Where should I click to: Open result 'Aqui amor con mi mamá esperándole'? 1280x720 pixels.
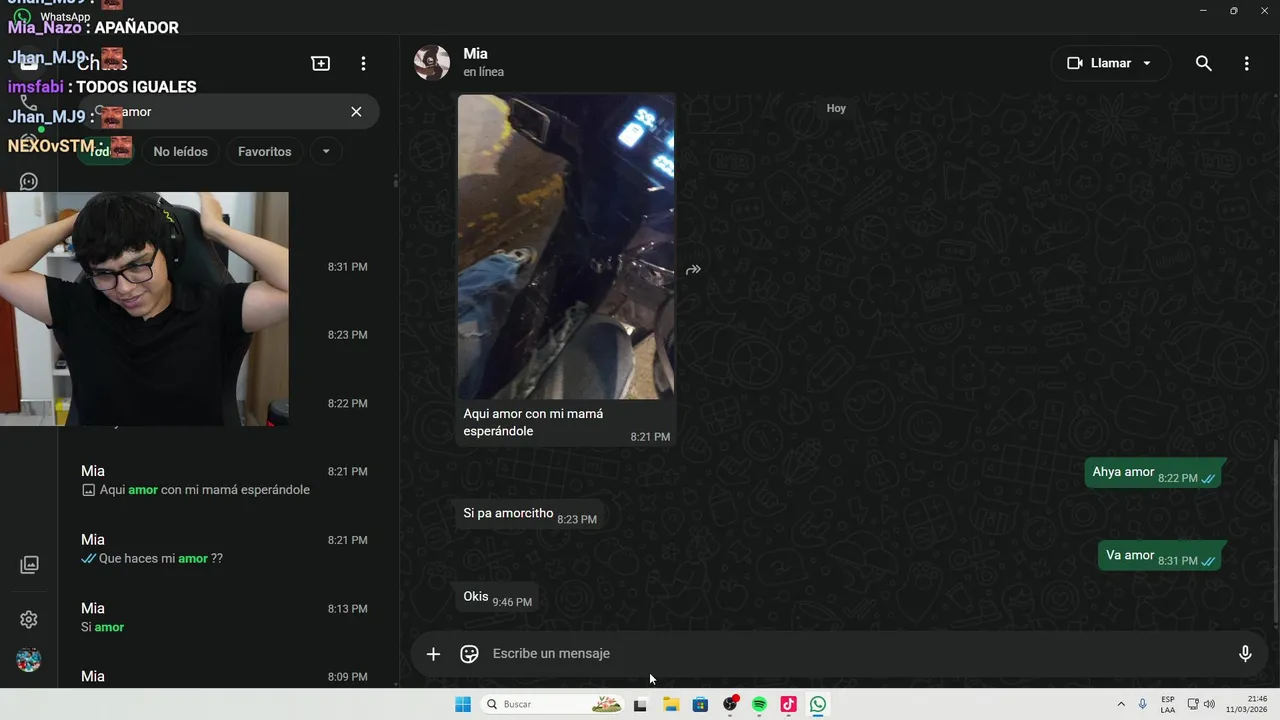[x=228, y=480]
